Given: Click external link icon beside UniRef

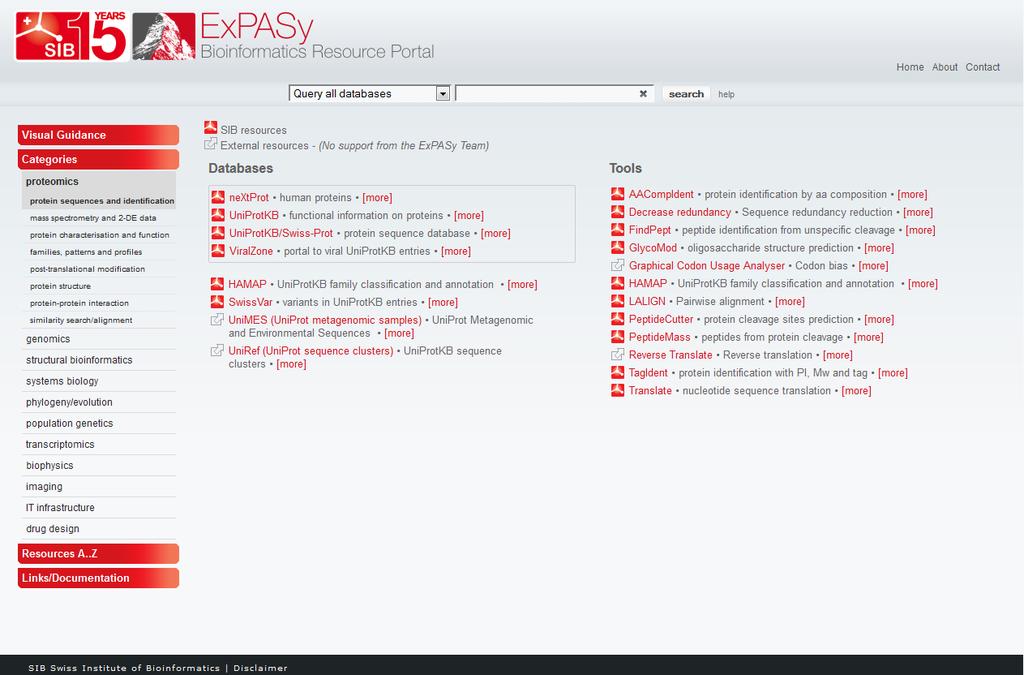Looking at the screenshot, I should 217,350.
